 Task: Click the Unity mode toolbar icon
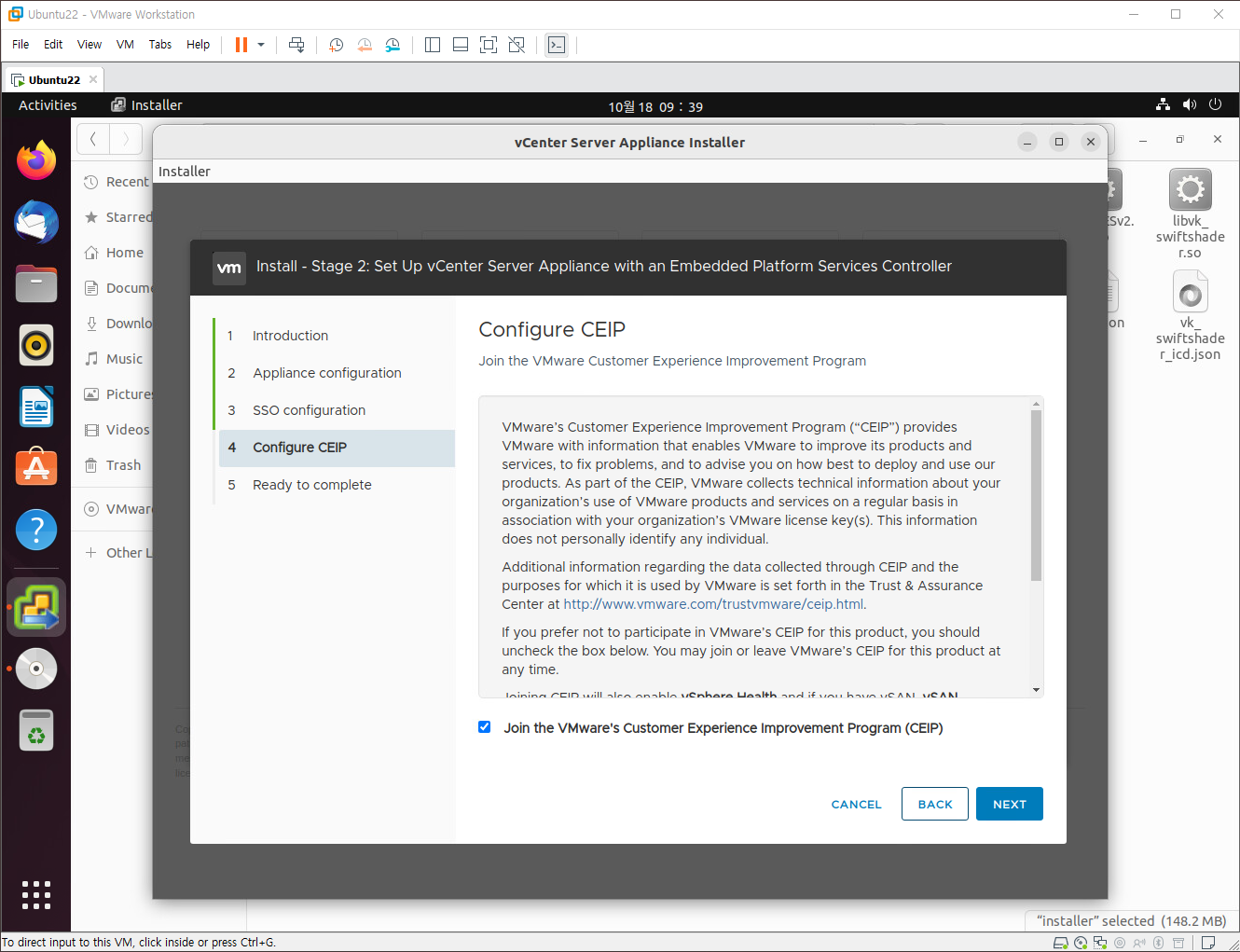[x=517, y=45]
